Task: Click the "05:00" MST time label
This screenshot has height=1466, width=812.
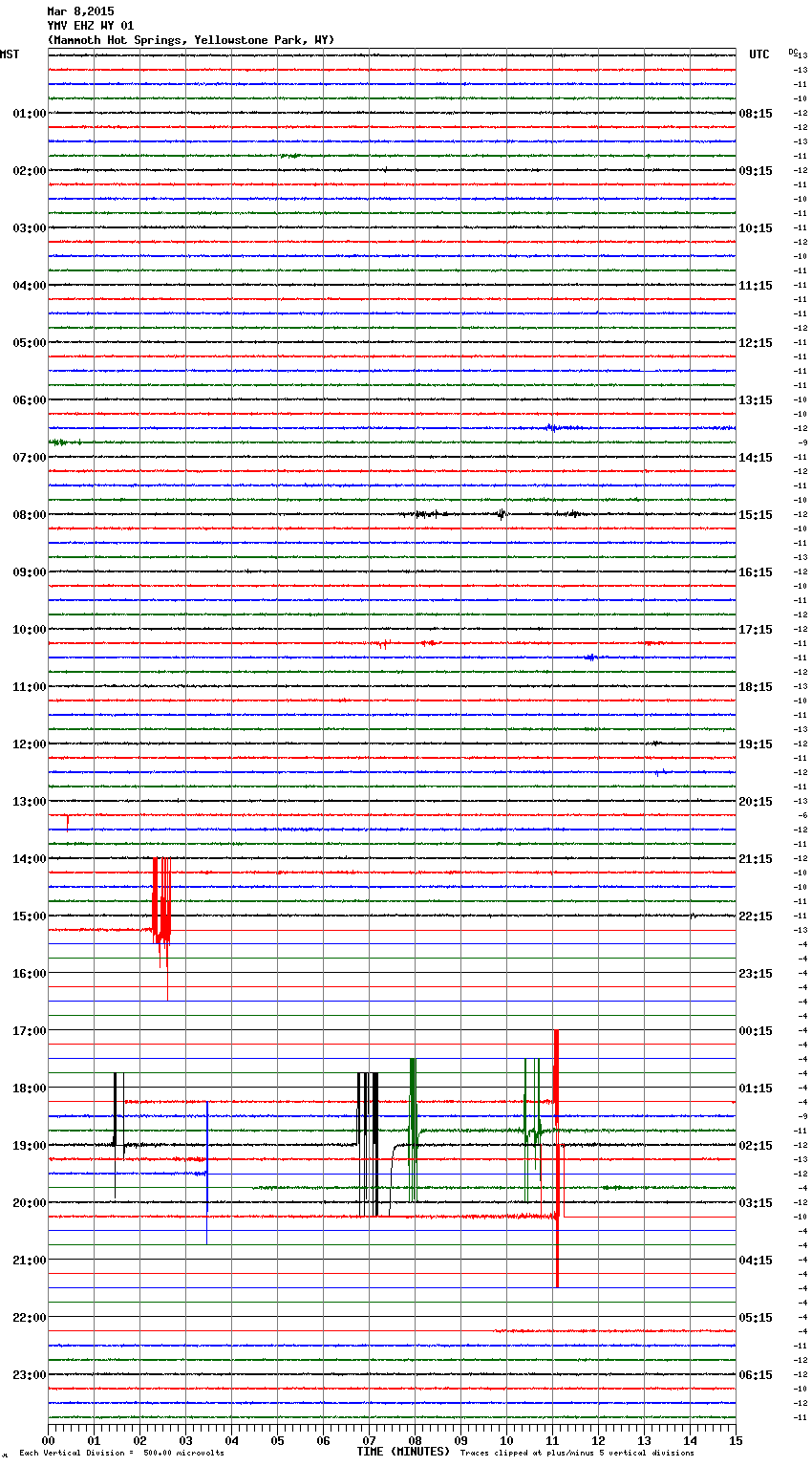Action: [x=30, y=342]
